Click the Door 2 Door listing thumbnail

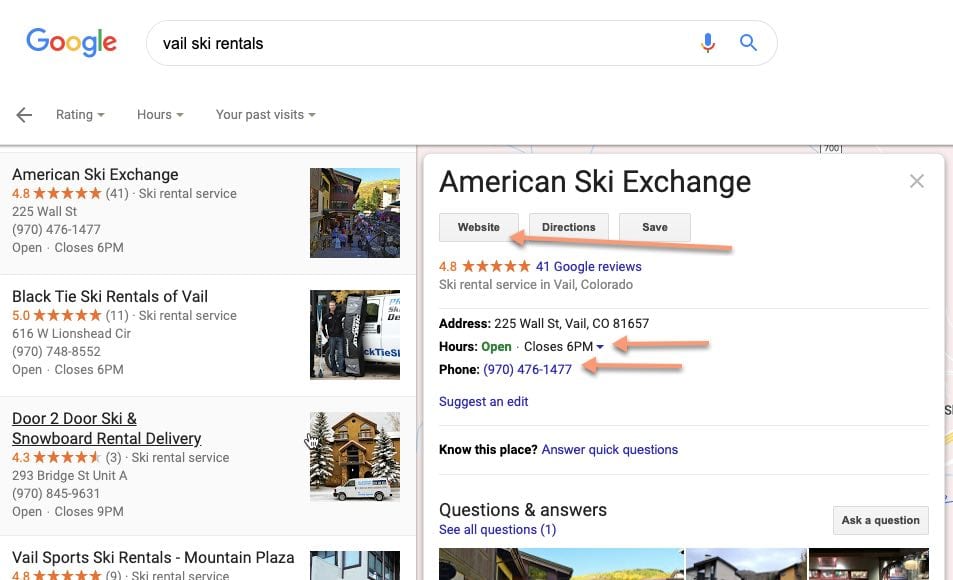click(x=355, y=457)
